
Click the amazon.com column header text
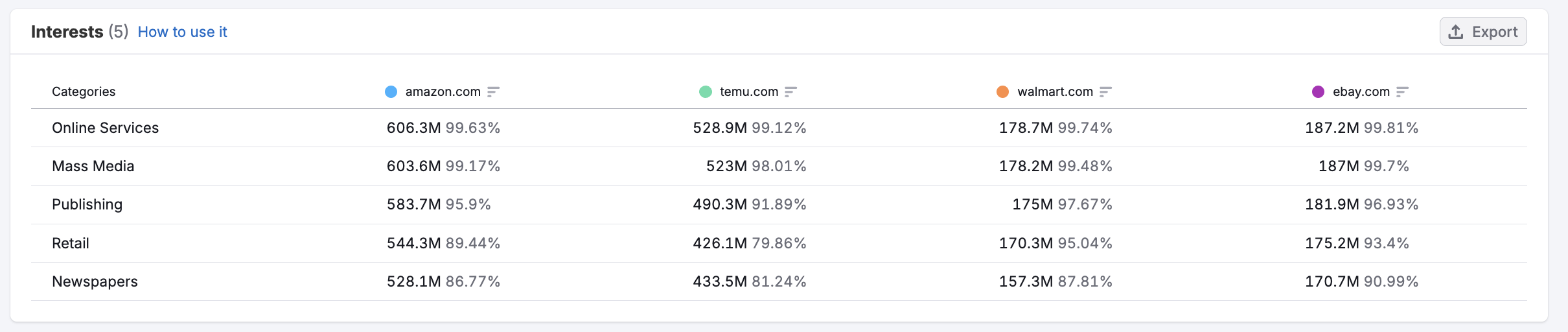pos(443,92)
